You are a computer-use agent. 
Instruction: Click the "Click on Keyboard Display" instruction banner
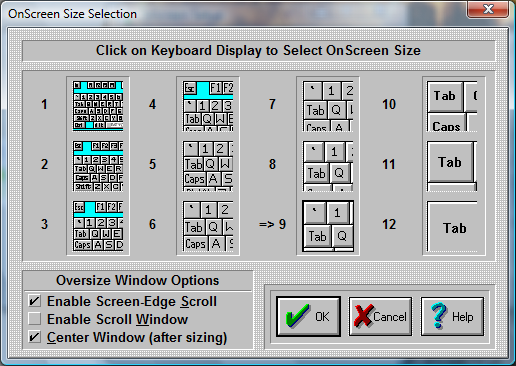258,51
